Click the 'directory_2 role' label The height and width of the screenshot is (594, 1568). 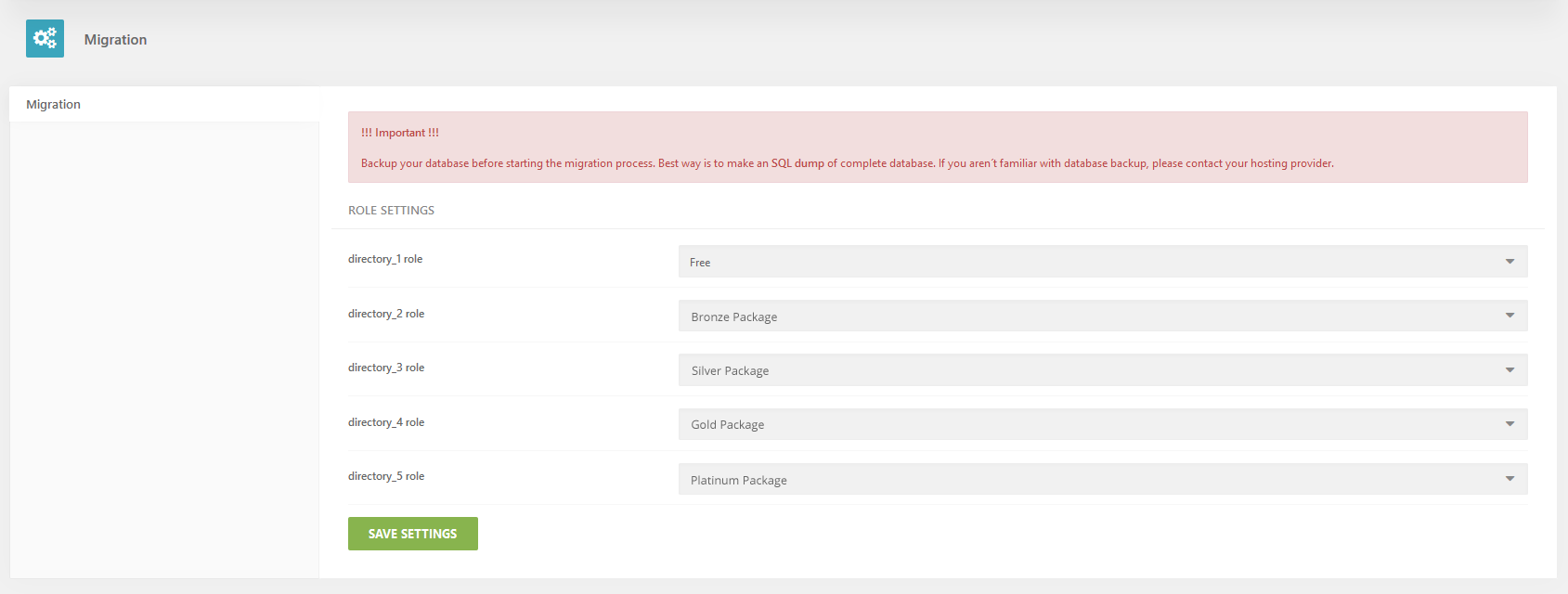coord(386,314)
